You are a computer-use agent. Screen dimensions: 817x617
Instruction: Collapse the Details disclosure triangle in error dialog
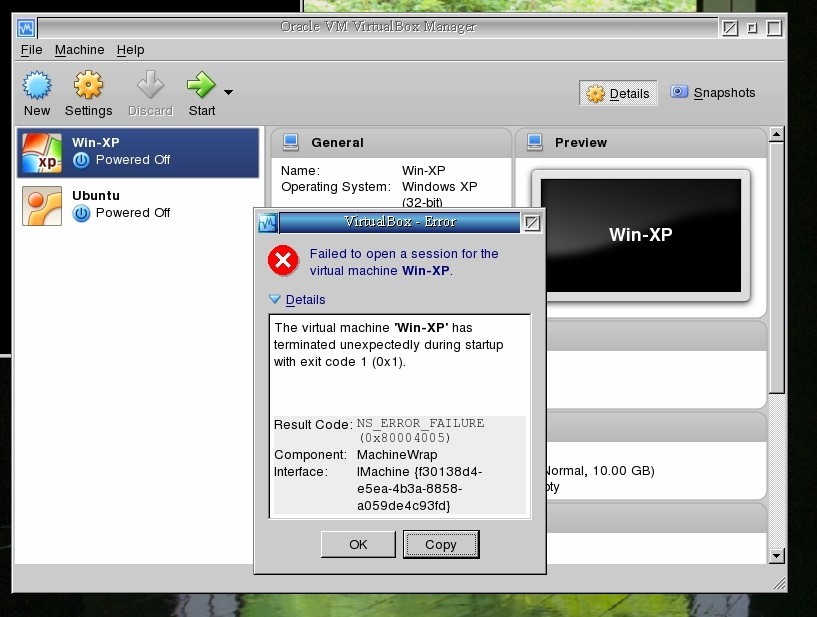point(275,299)
